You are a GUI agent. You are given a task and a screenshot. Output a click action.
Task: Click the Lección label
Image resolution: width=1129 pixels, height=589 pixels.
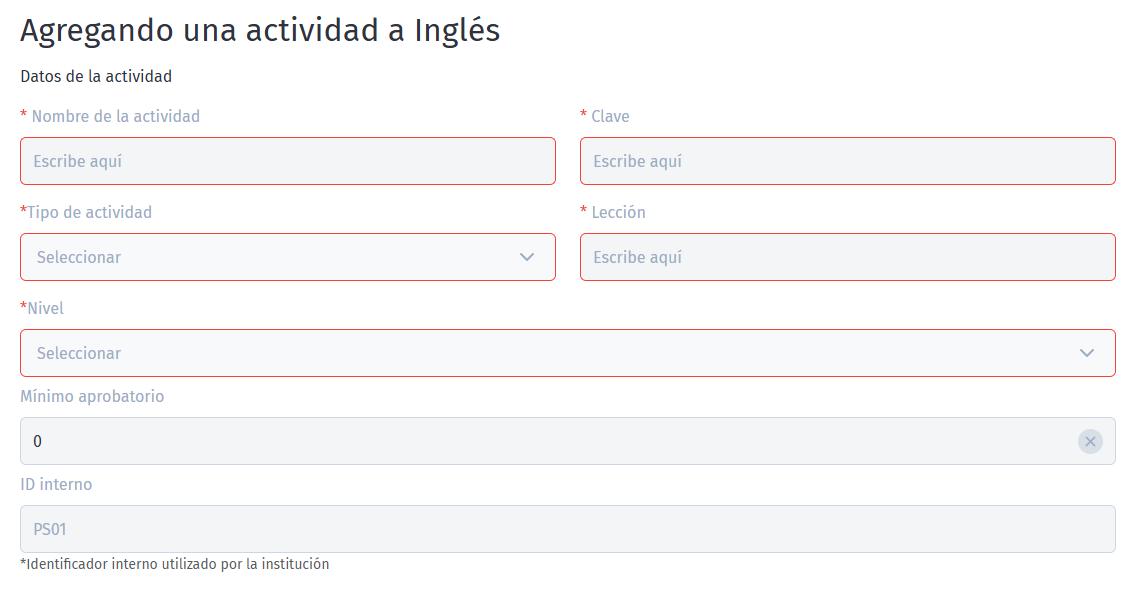coord(613,212)
